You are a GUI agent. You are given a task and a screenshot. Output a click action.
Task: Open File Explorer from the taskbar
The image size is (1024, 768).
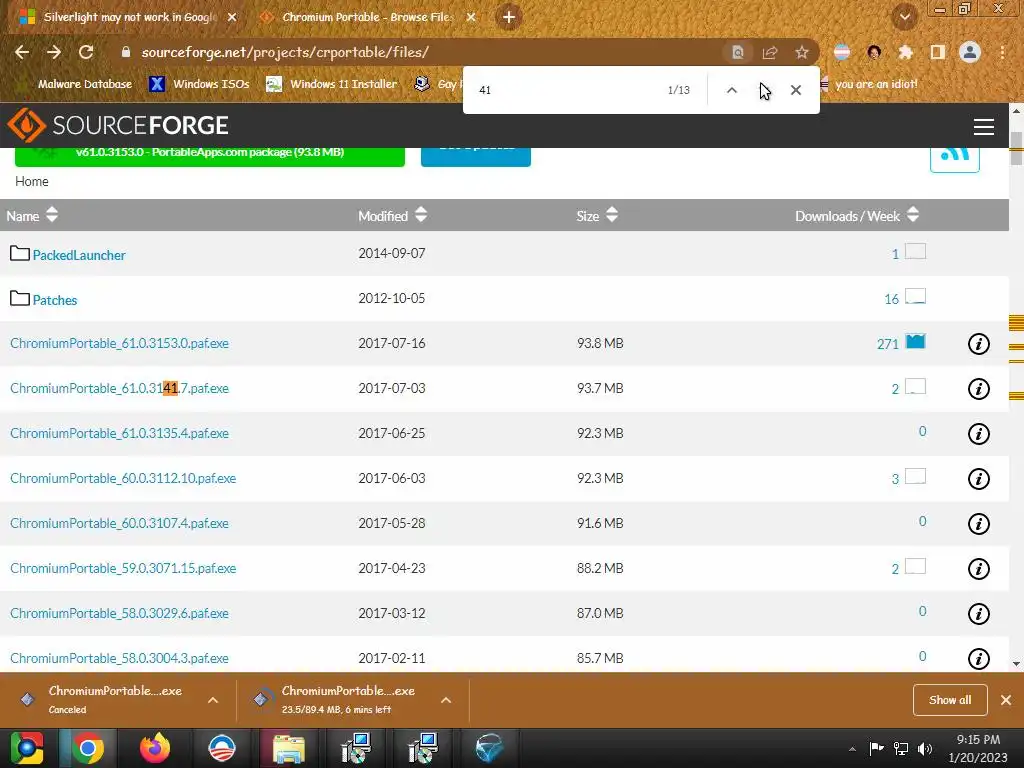[x=288, y=748]
